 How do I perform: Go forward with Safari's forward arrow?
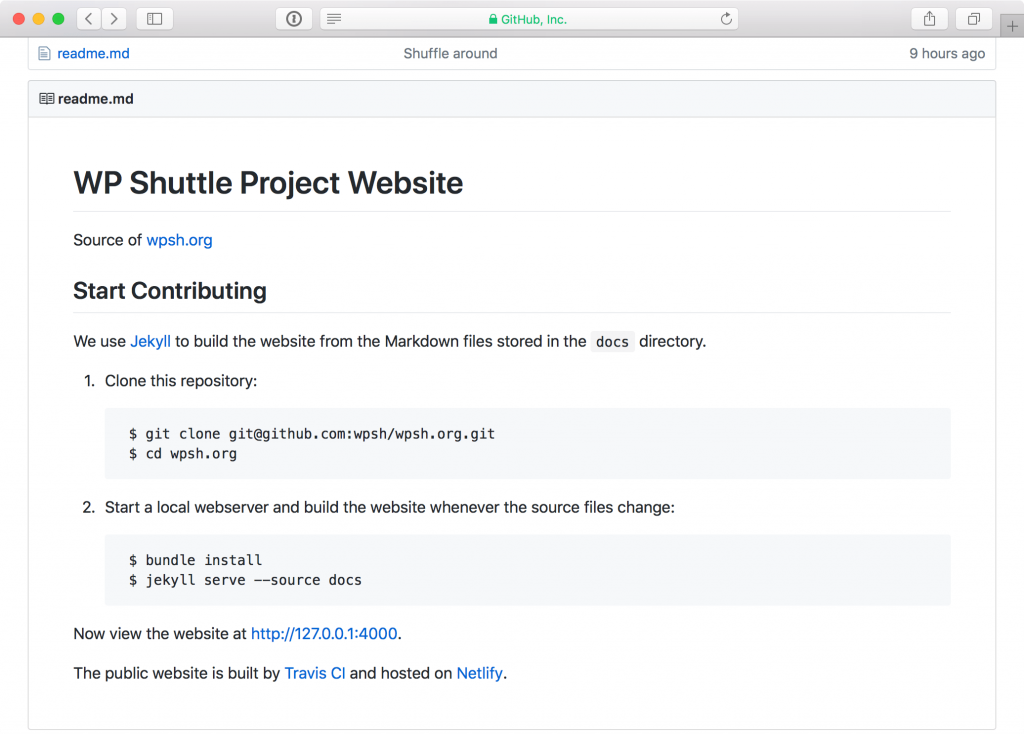click(114, 19)
